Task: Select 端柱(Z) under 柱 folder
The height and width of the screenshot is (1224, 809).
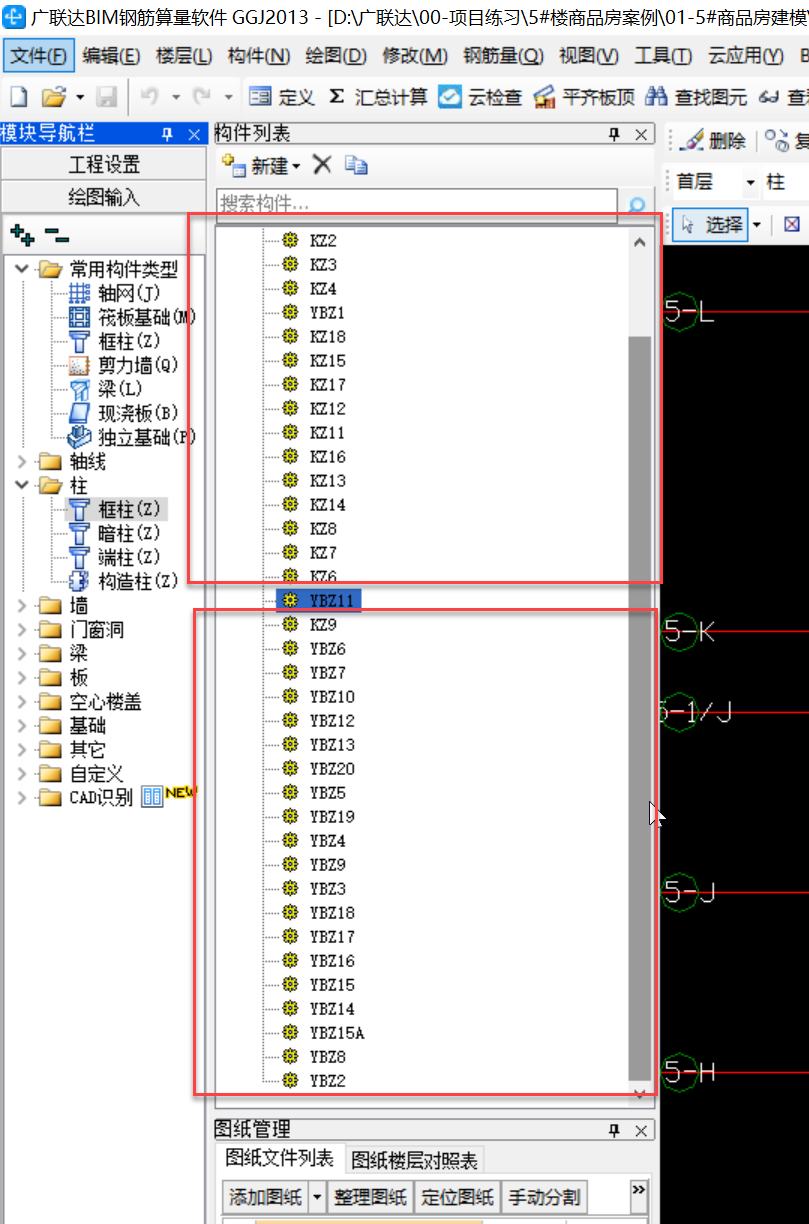Action: [114, 557]
